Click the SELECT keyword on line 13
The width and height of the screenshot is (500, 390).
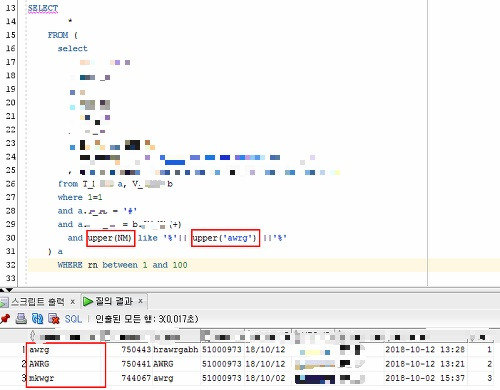pos(43,8)
